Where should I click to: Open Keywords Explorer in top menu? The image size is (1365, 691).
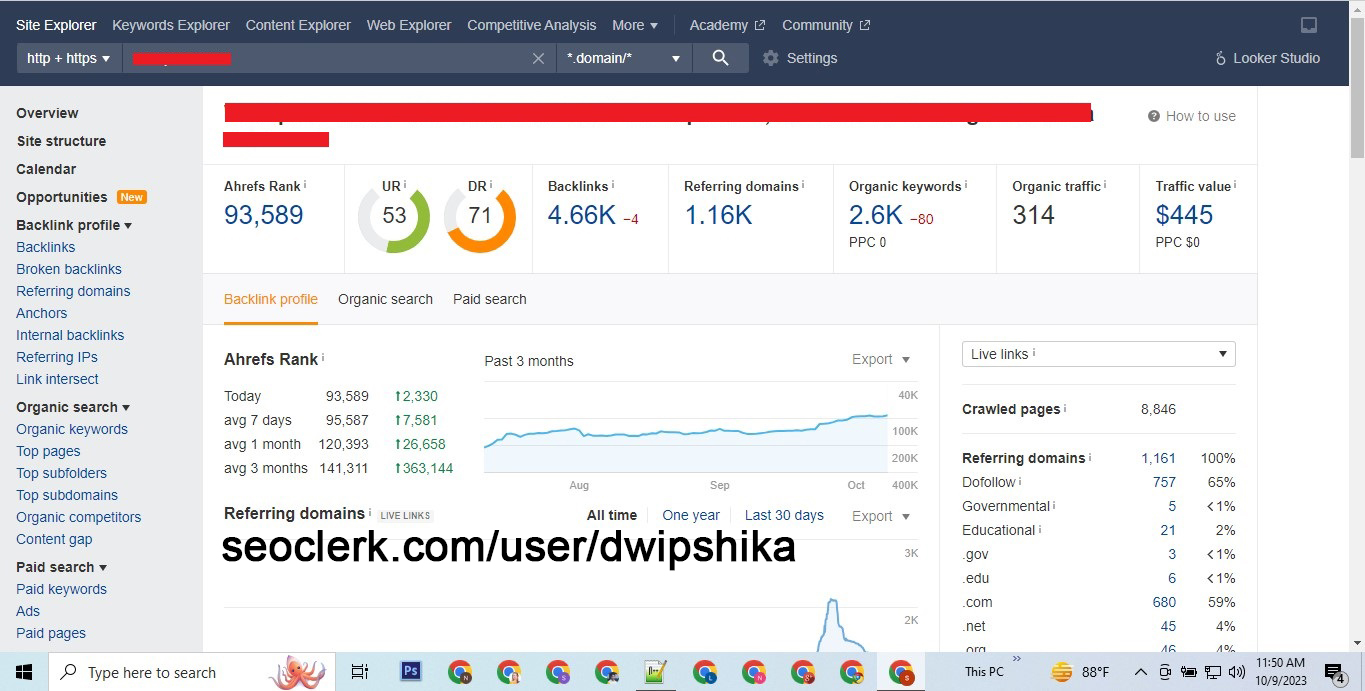click(171, 25)
